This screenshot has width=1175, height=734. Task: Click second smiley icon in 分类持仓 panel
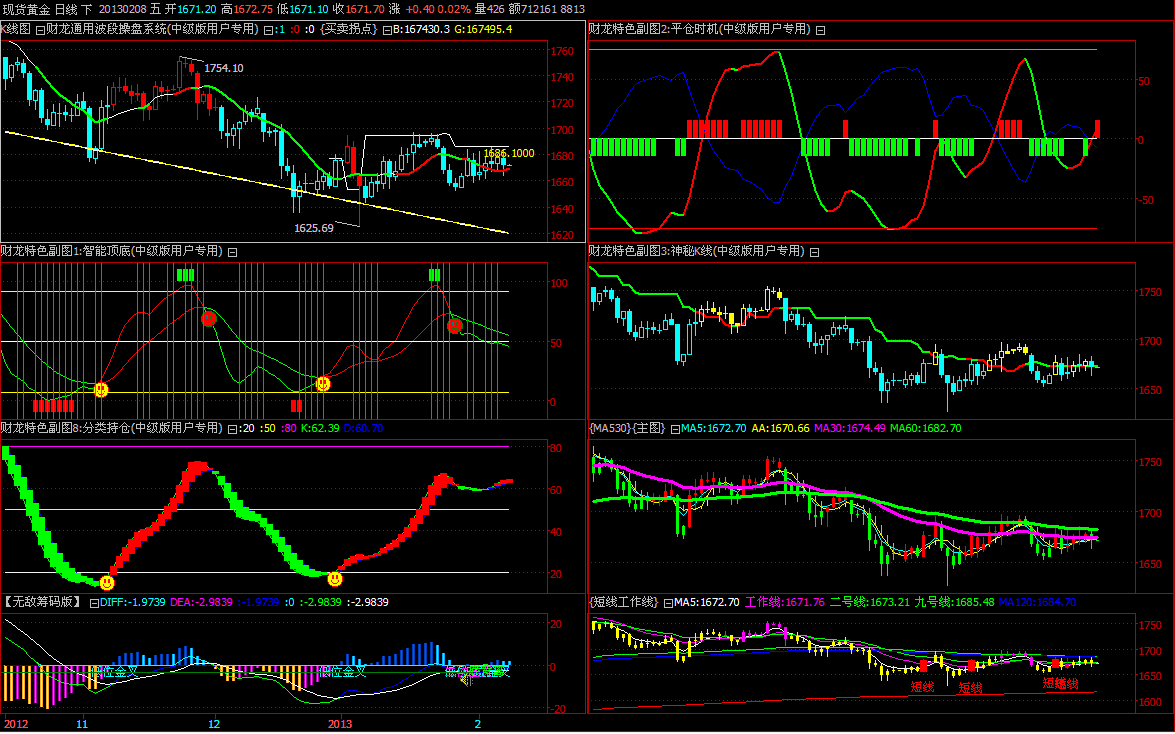point(335,578)
